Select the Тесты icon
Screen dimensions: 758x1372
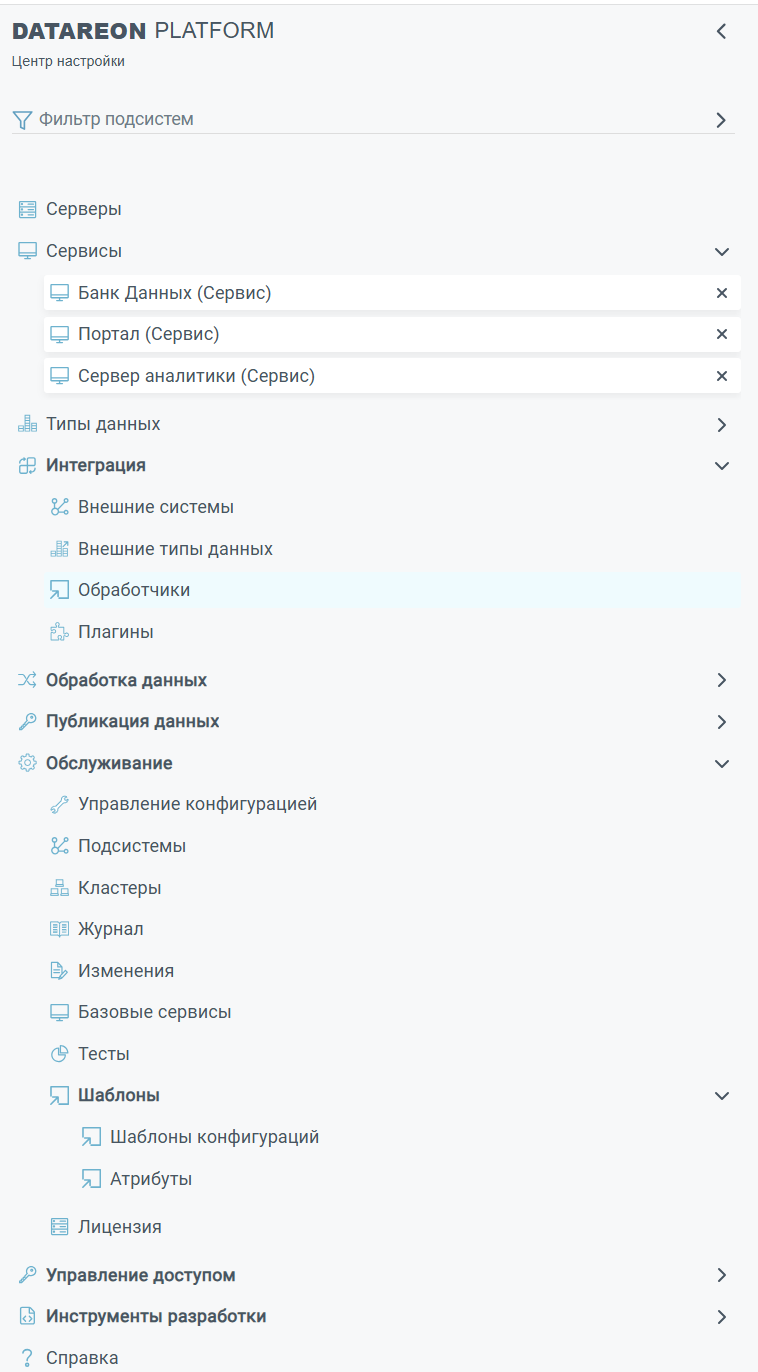pos(60,1053)
